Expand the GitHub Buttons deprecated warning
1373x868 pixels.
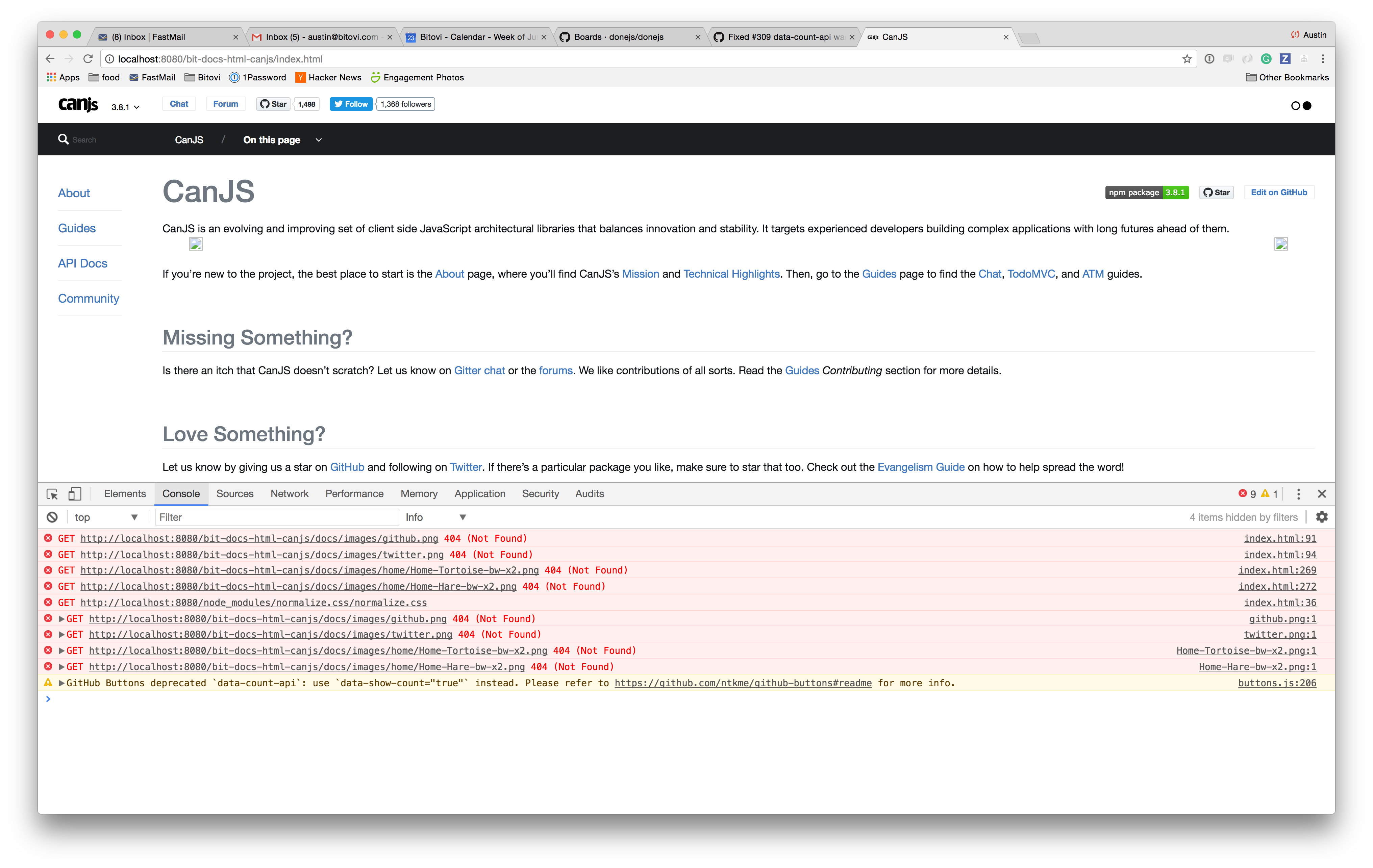tap(61, 683)
